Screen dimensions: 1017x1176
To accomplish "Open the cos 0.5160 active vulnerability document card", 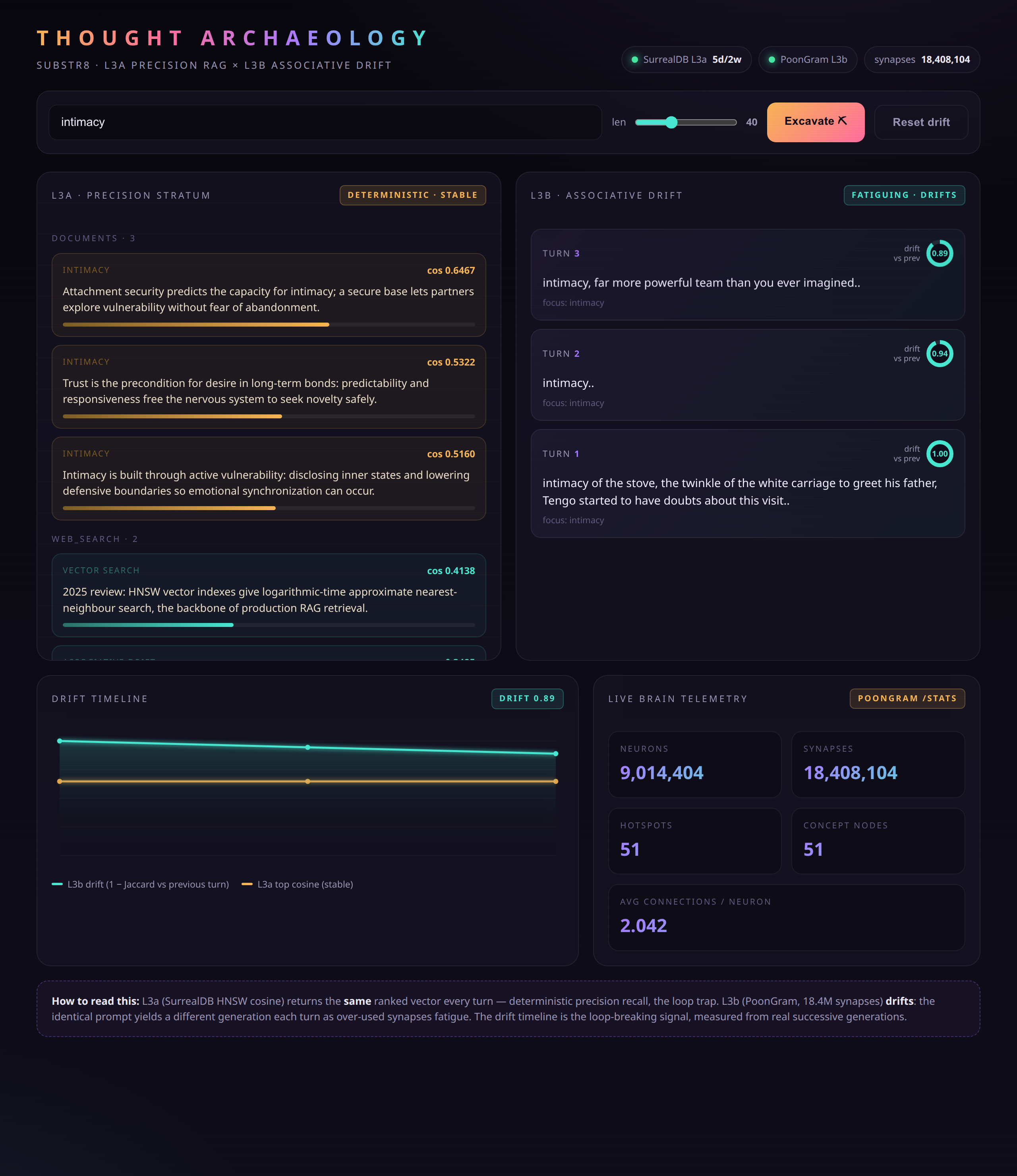I will [269, 478].
